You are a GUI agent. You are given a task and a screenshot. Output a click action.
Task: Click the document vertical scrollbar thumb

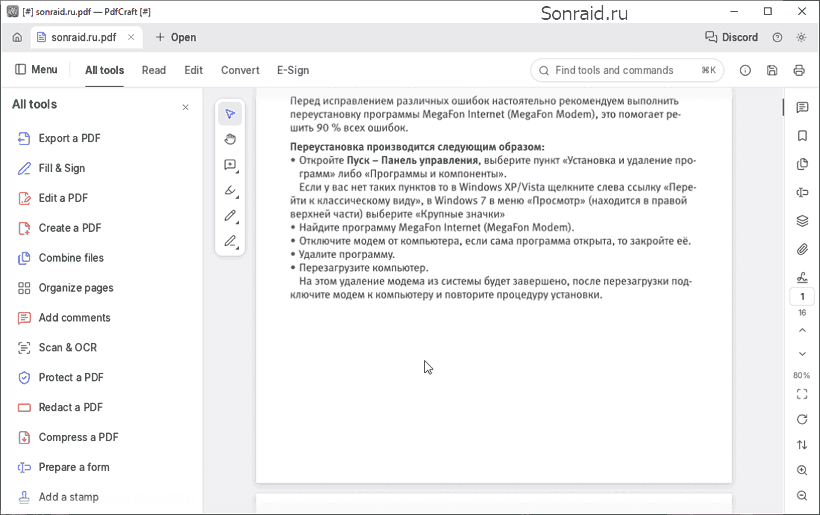(x=783, y=107)
